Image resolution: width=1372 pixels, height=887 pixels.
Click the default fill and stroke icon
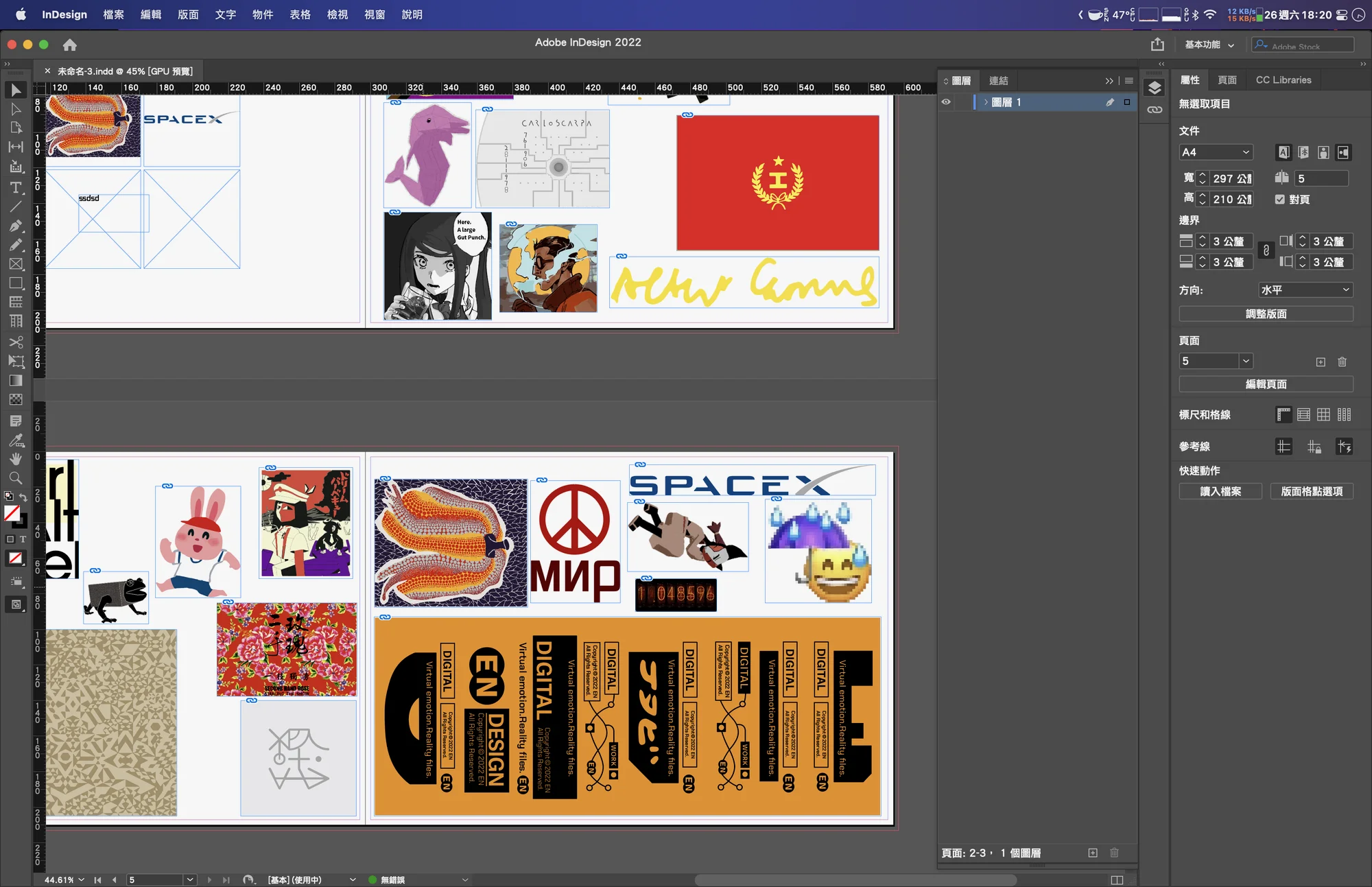pos(8,496)
